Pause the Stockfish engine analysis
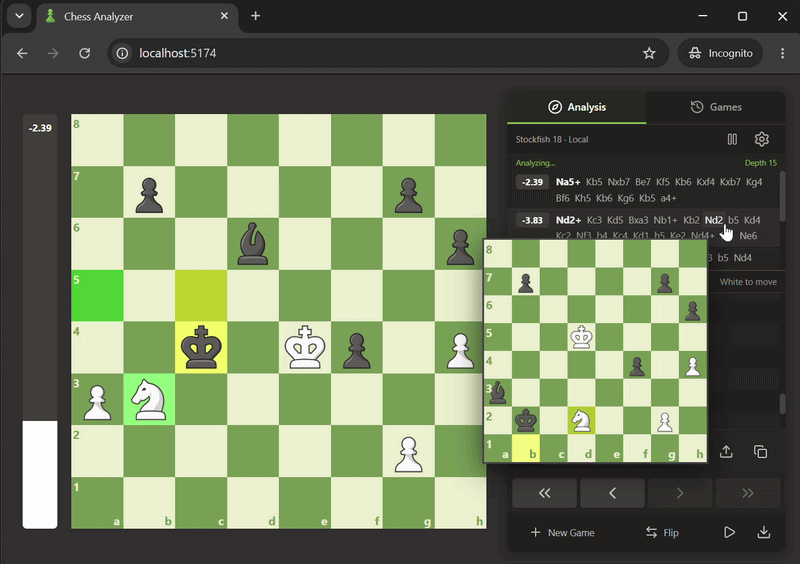 [x=732, y=139]
